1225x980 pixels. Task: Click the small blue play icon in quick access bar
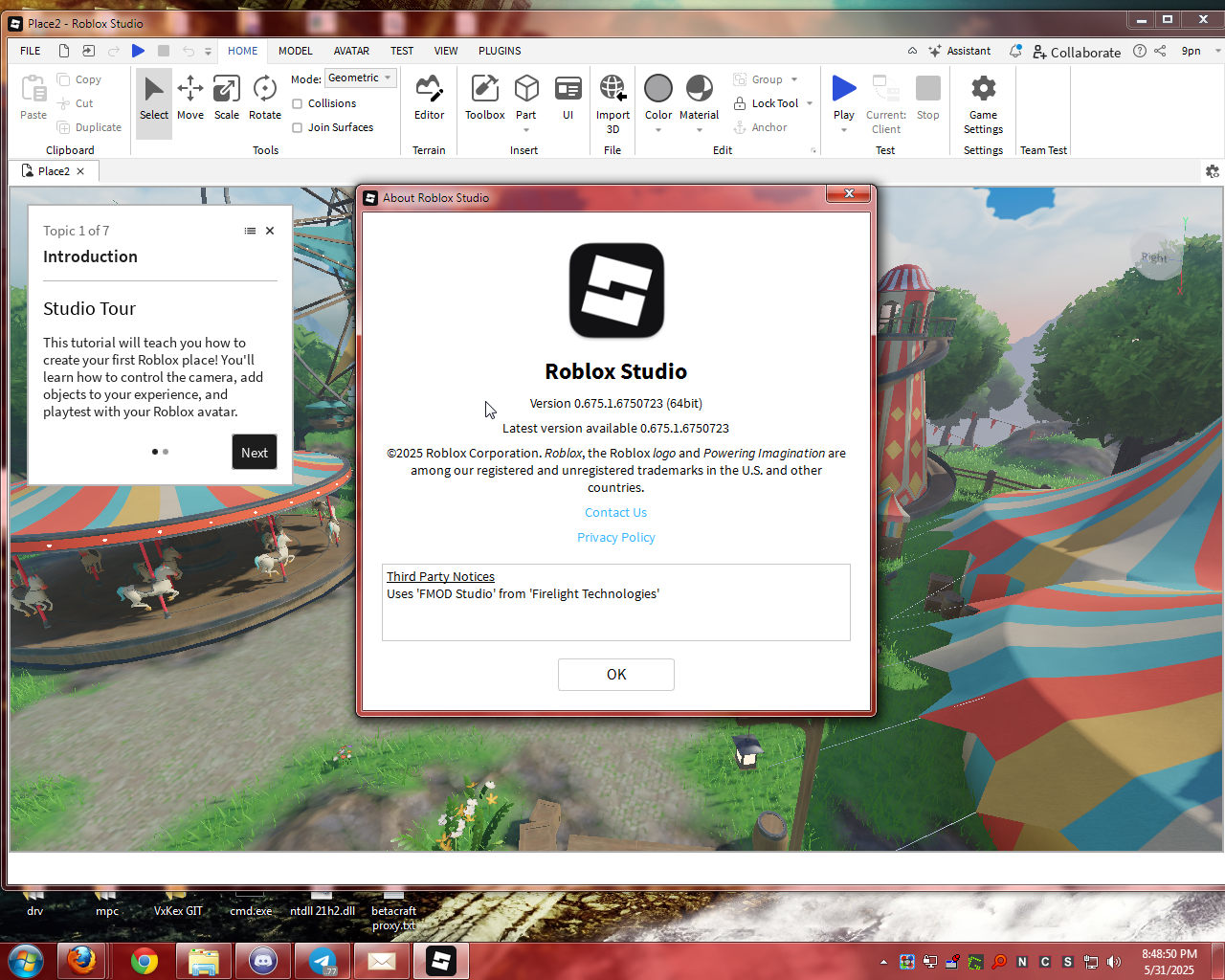coord(139,51)
